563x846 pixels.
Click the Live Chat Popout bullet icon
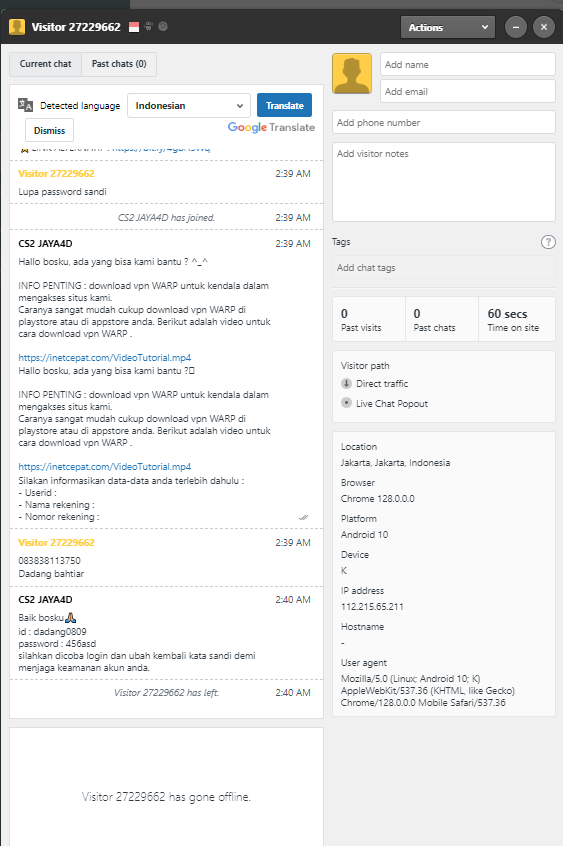pyautogui.click(x=347, y=403)
